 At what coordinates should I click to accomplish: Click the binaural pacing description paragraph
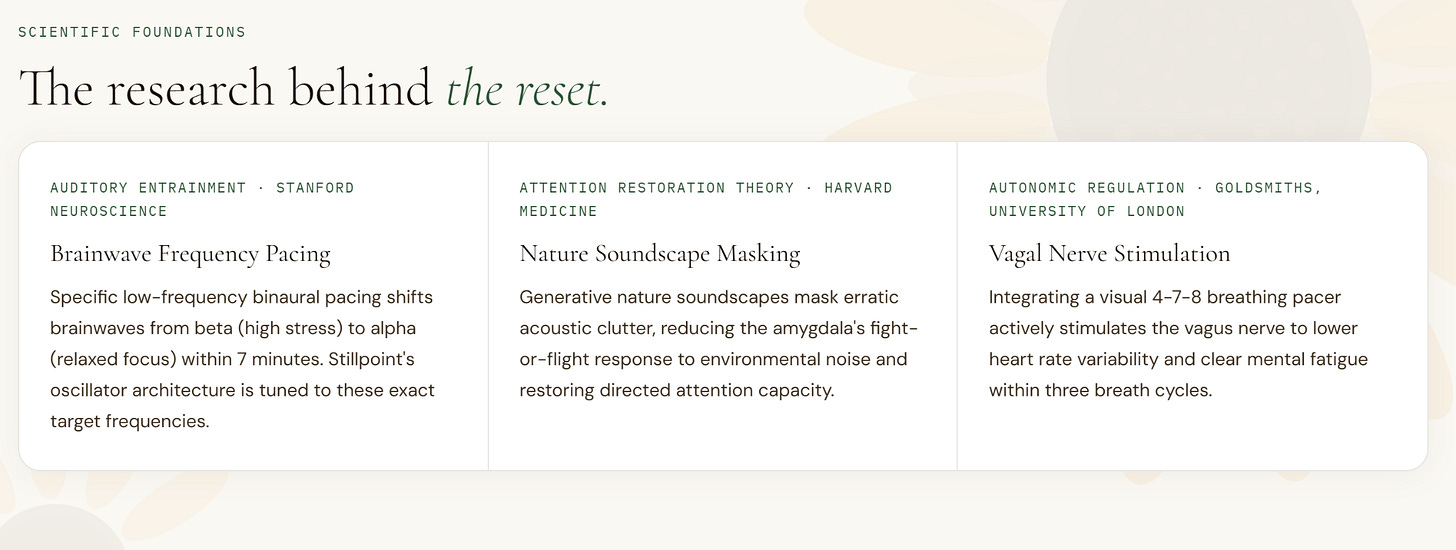click(x=243, y=359)
